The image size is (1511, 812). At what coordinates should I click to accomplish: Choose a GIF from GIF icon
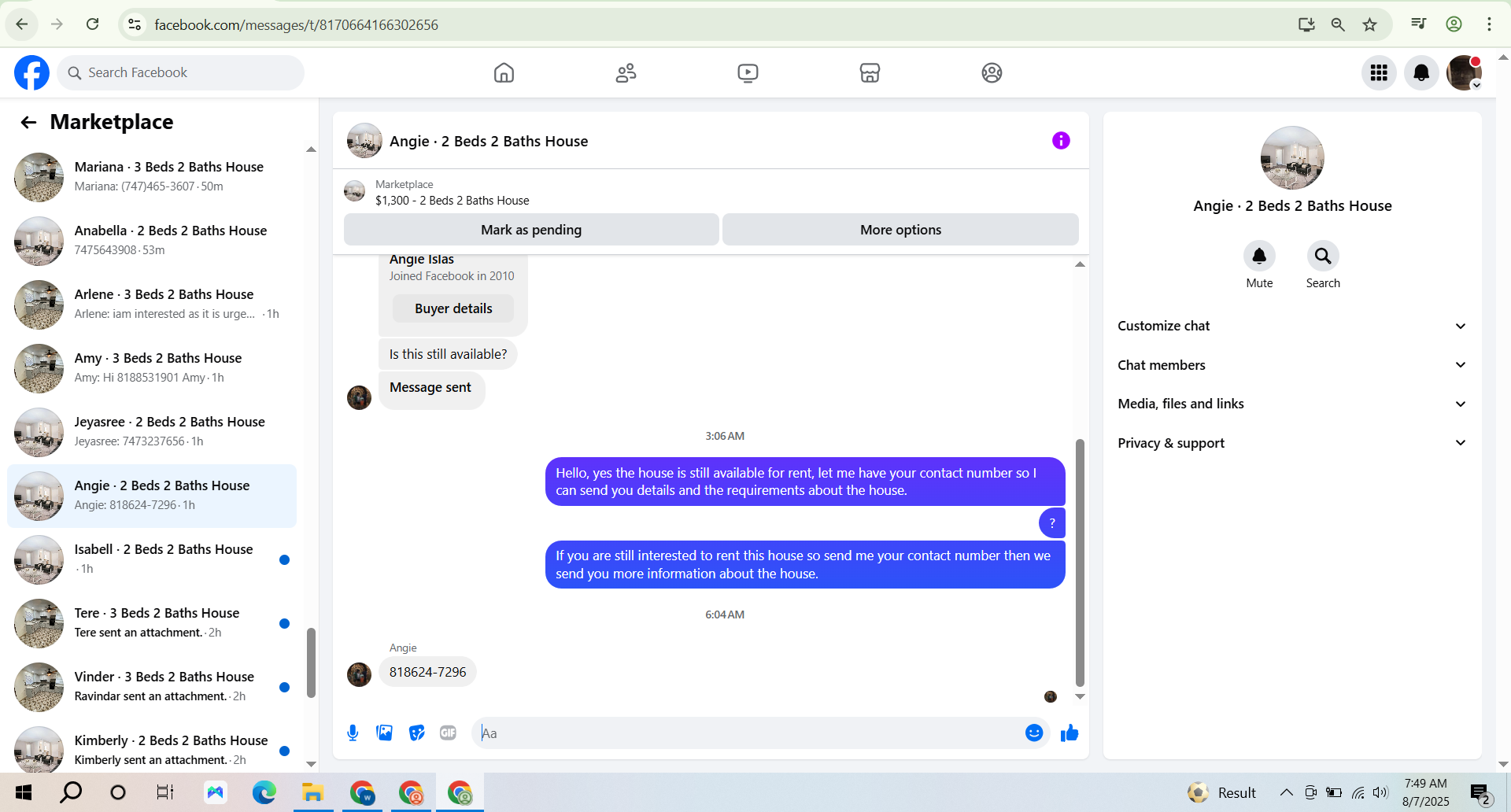pyautogui.click(x=448, y=733)
